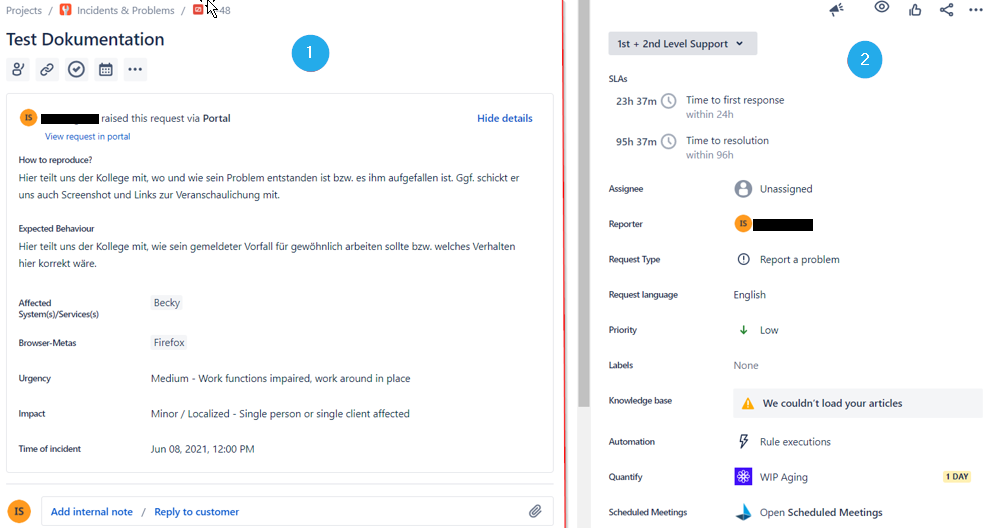Viewport: 987px width, 528px height.
Task: Switch to the Add internal note tab
Action: 91,512
